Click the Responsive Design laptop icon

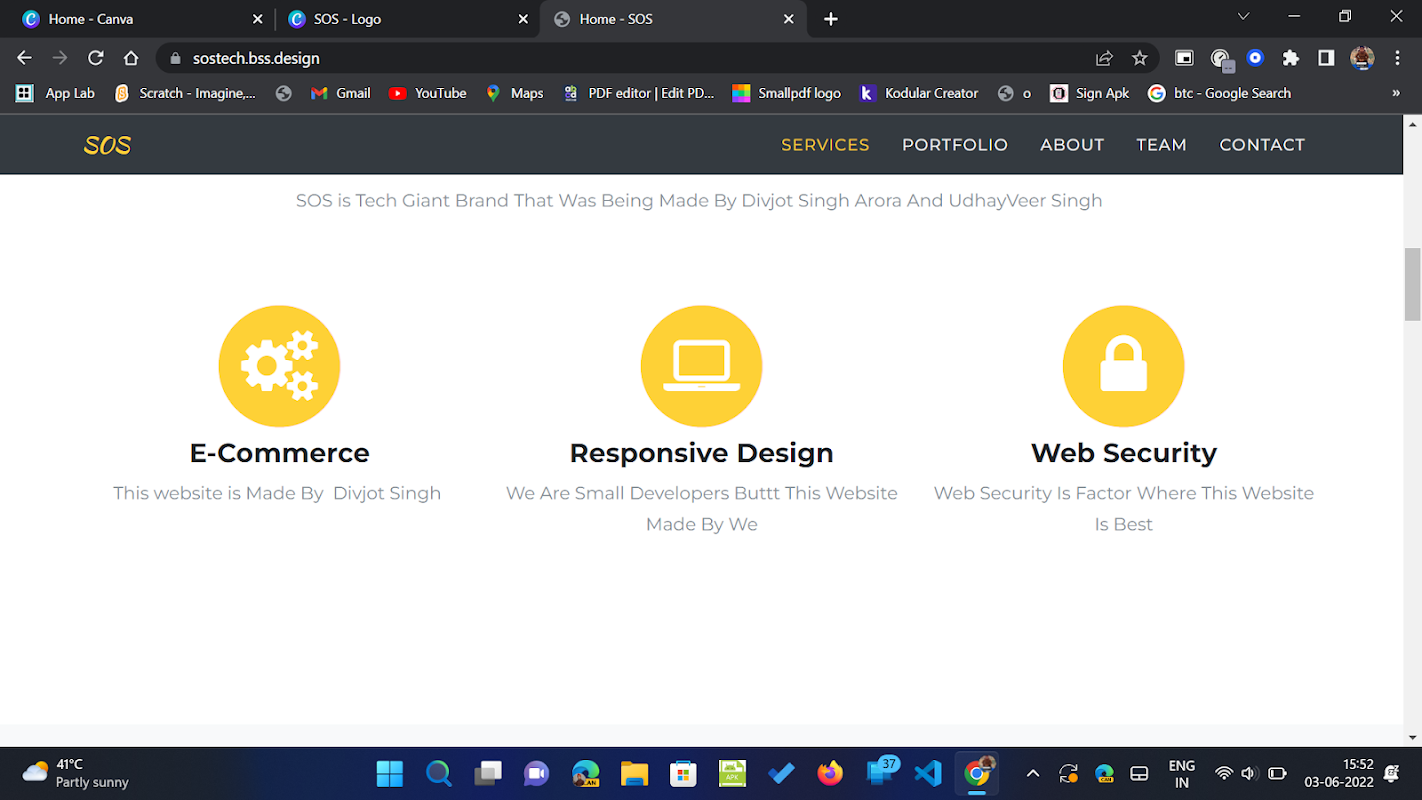[x=701, y=366]
